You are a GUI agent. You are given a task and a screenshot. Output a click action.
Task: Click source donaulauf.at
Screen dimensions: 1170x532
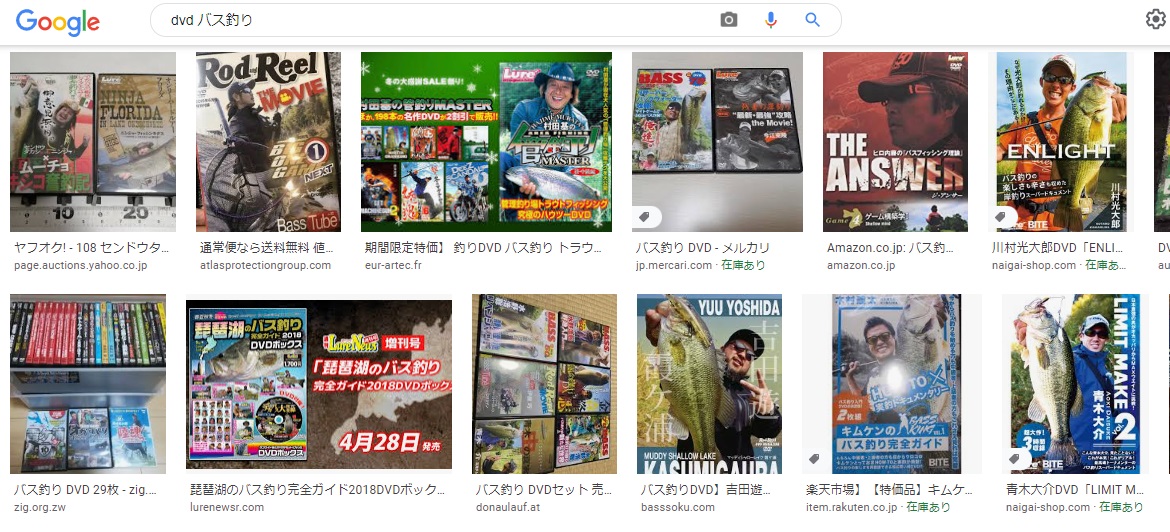(x=506, y=507)
